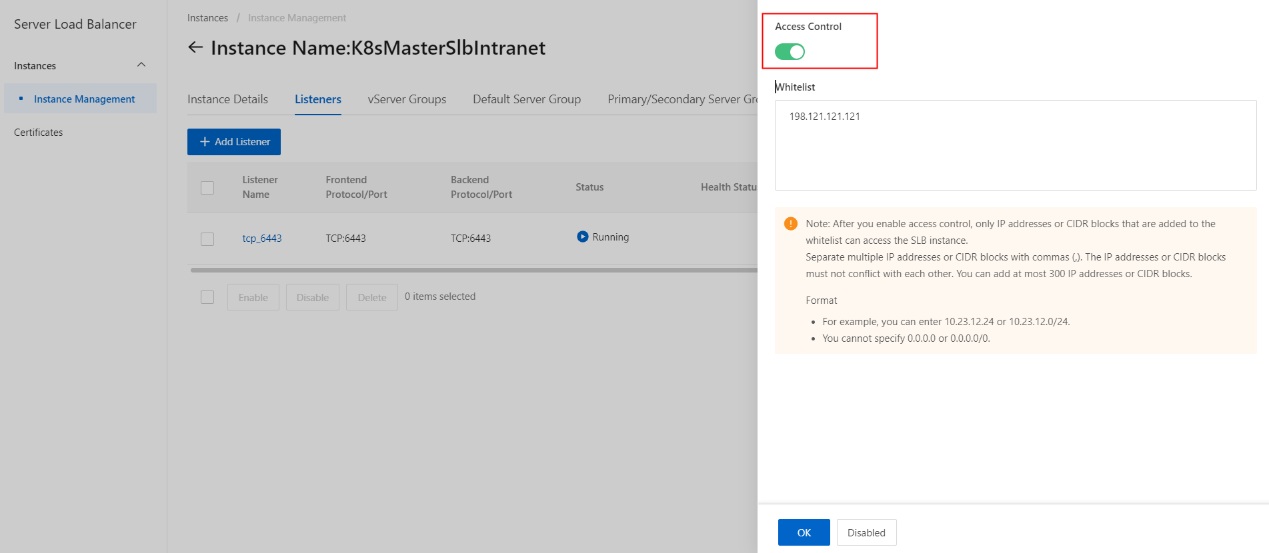Click the orange warning icon in the note
Screen dimensions: 1269x553
pos(791,224)
